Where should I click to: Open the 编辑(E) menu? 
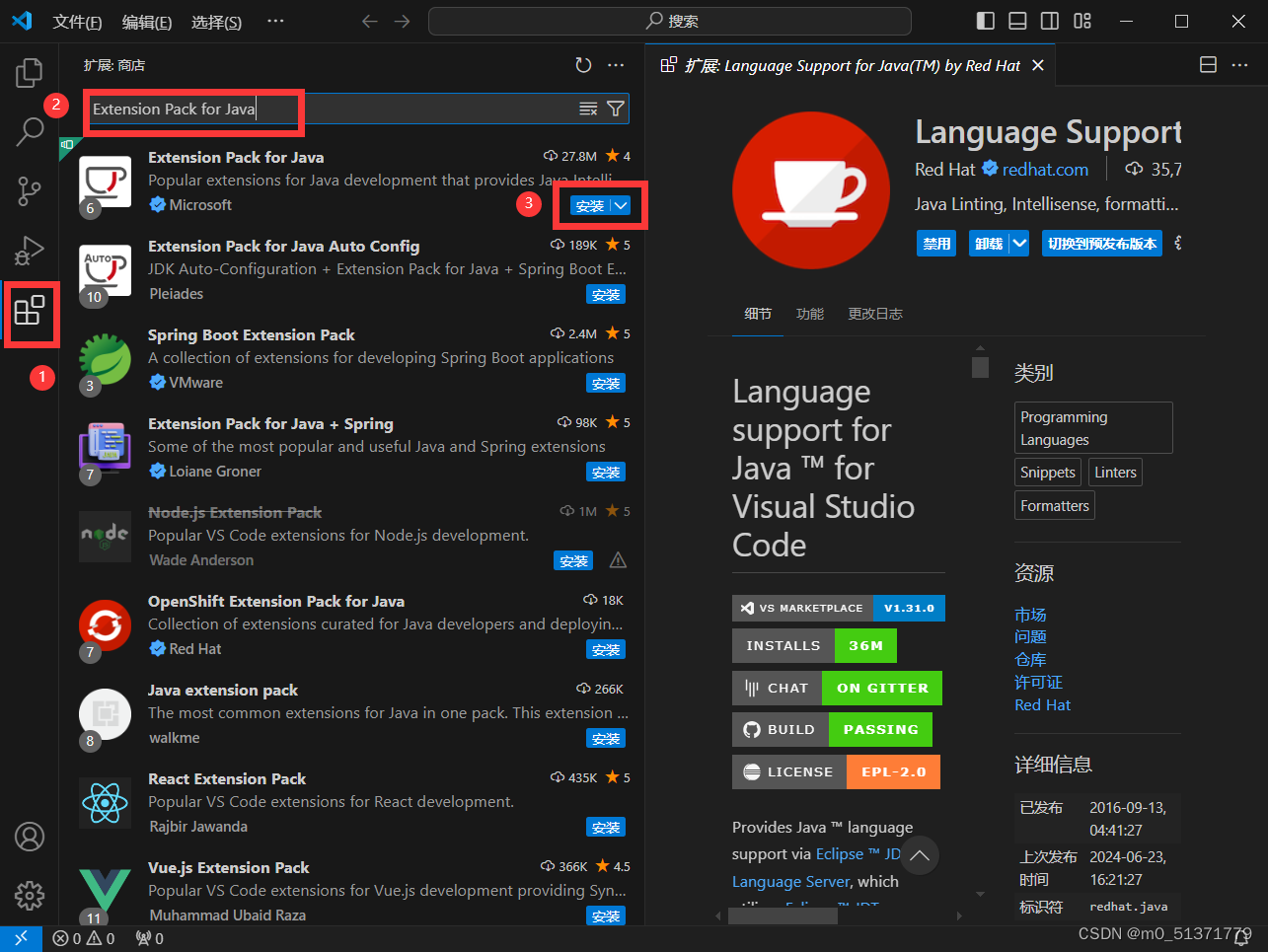click(x=147, y=22)
